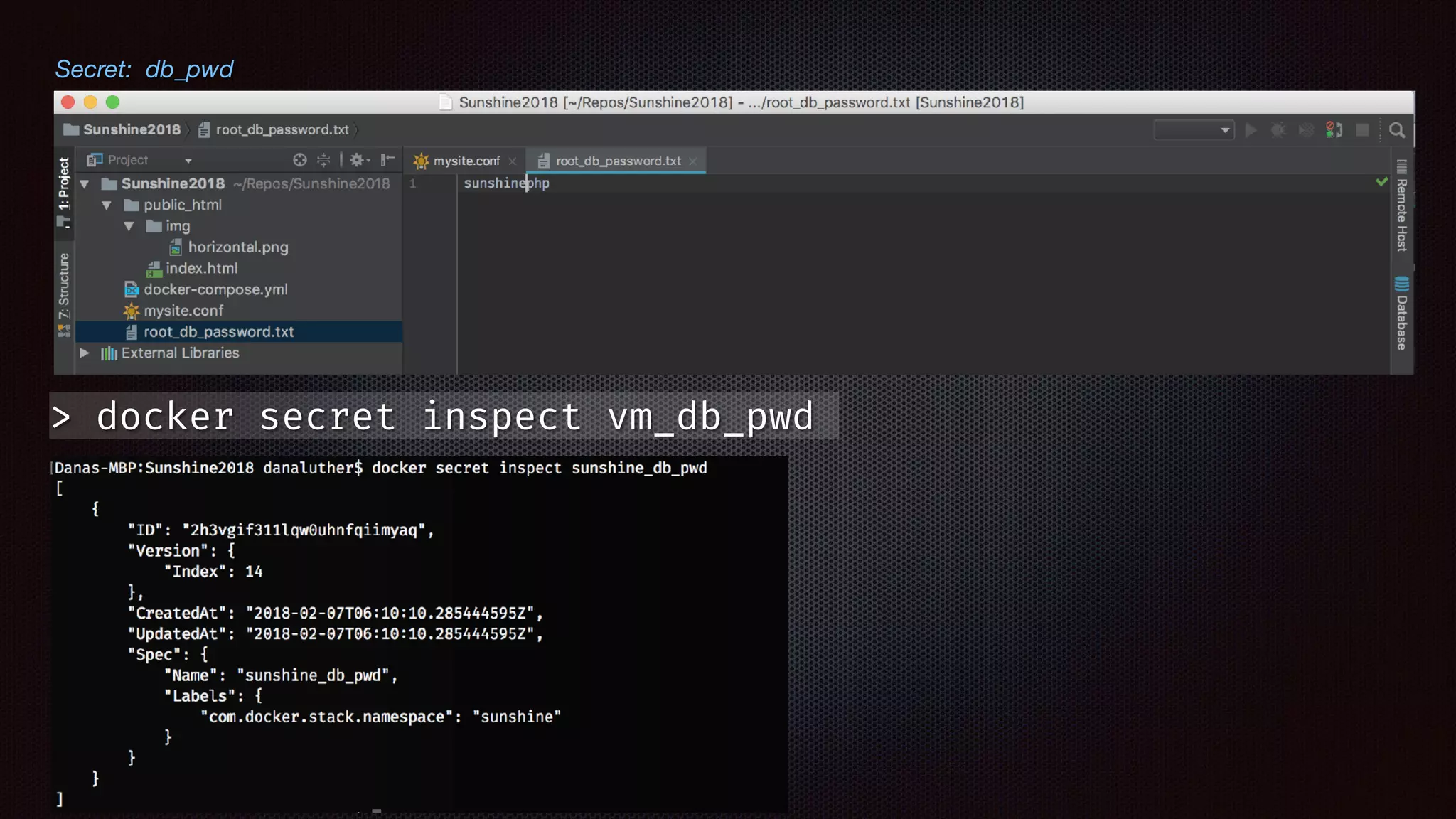Image resolution: width=1456 pixels, height=819 pixels.
Task: Collapse the img folder
Action: 129,227
